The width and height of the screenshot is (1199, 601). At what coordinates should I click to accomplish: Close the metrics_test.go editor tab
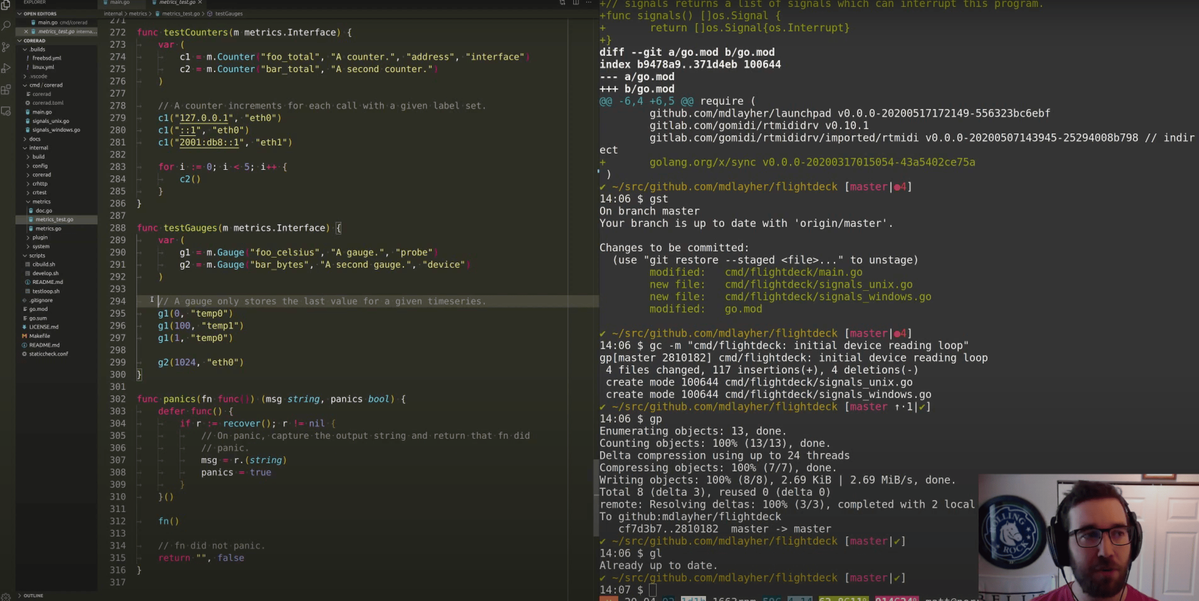click(200, 3)
